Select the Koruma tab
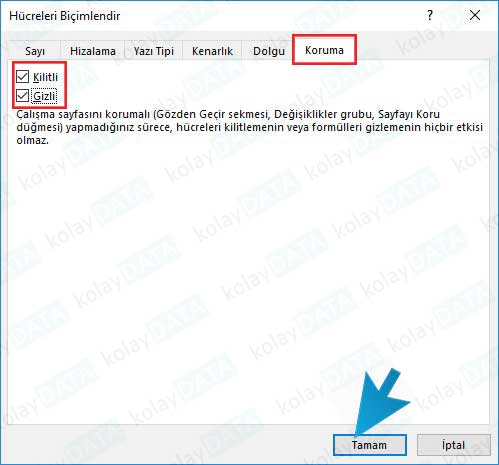This screenshot has width=499, height=465. click(x=324, y=50)
